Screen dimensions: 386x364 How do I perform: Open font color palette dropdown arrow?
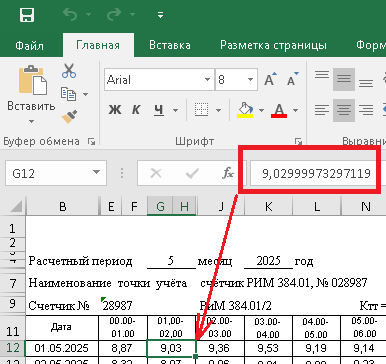(x=295, y=110)
